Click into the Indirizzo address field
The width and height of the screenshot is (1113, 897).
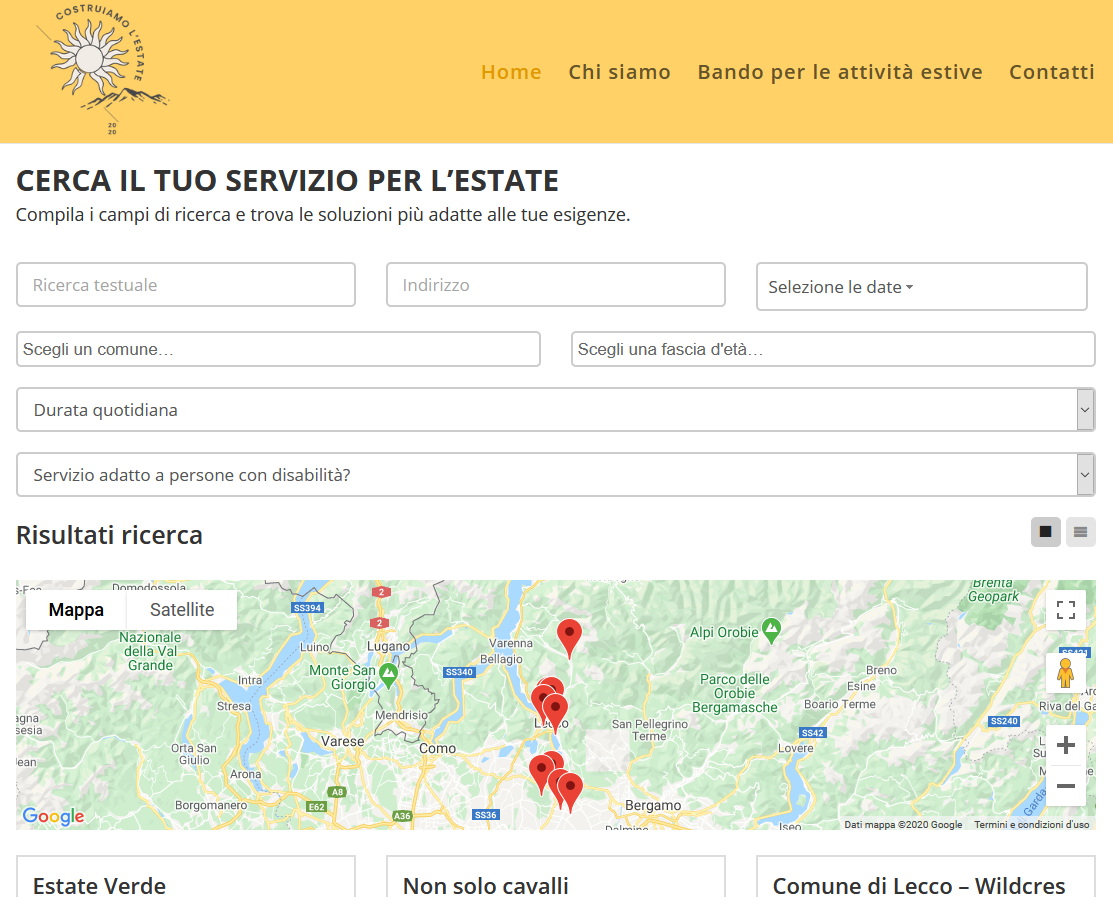[x=556, y=285]
